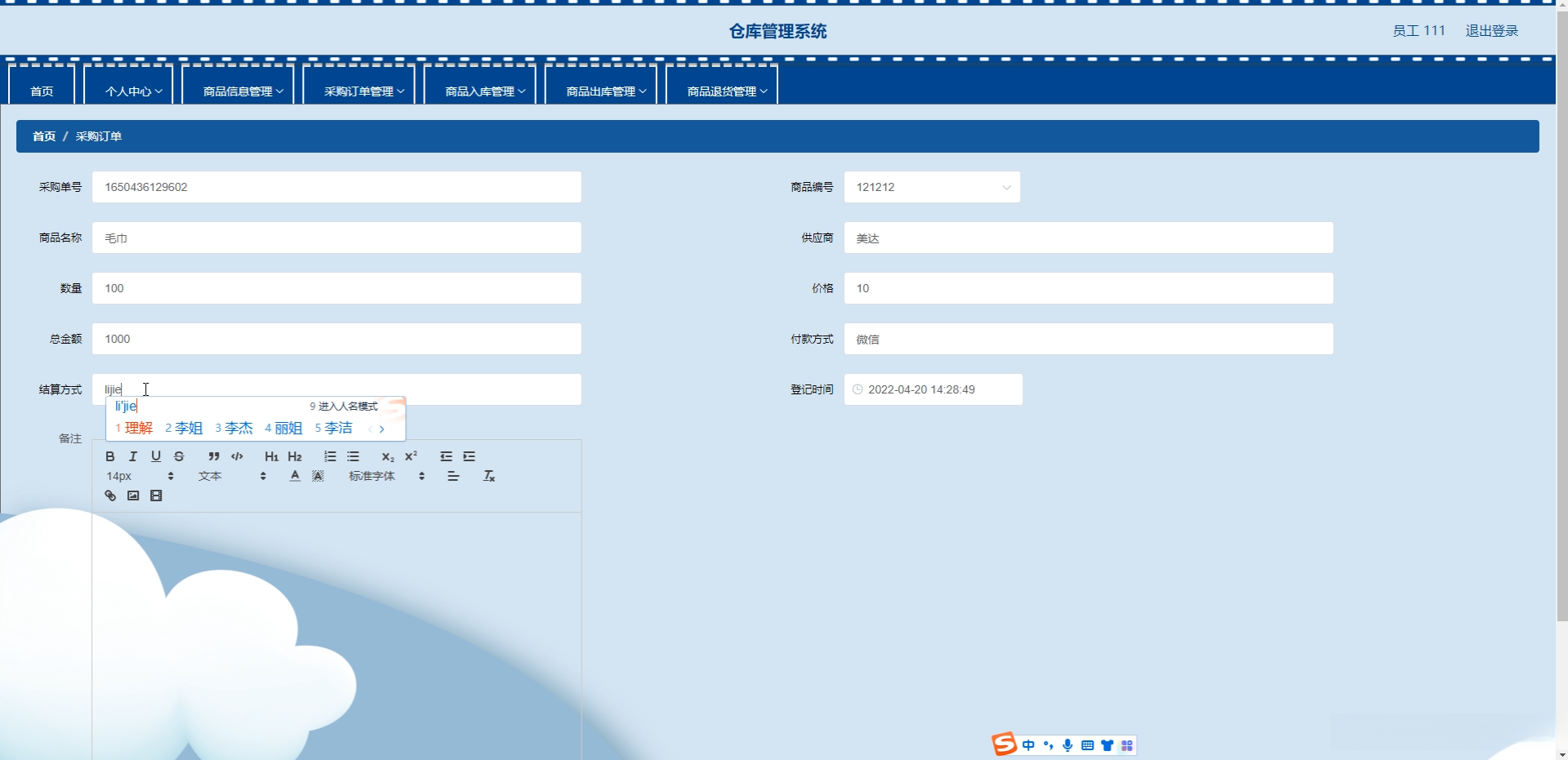Choose IME candidate 李洁
Screen dimensions: 1568x760
point(333,428)
